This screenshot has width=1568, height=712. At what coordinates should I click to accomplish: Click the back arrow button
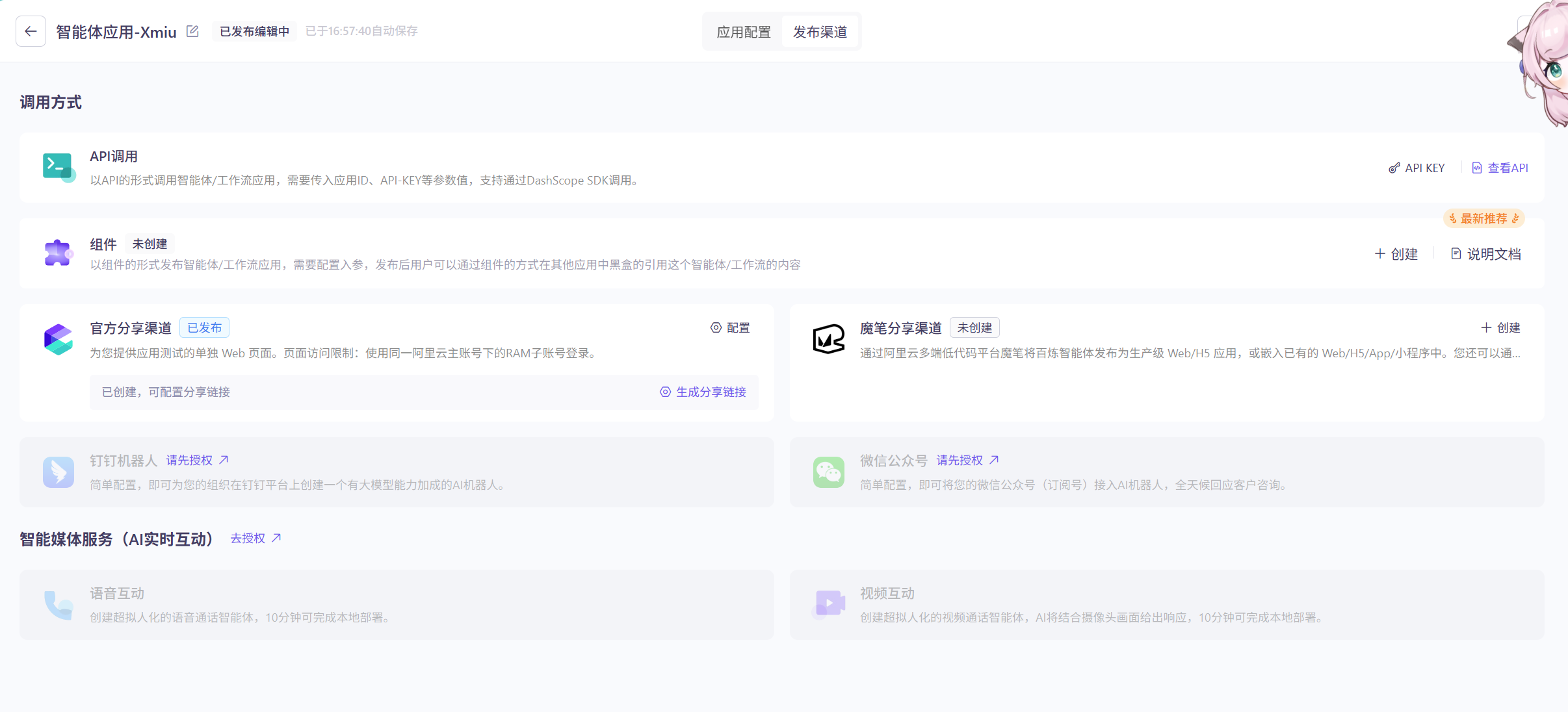pyautogui.click(x=31, y=31)
